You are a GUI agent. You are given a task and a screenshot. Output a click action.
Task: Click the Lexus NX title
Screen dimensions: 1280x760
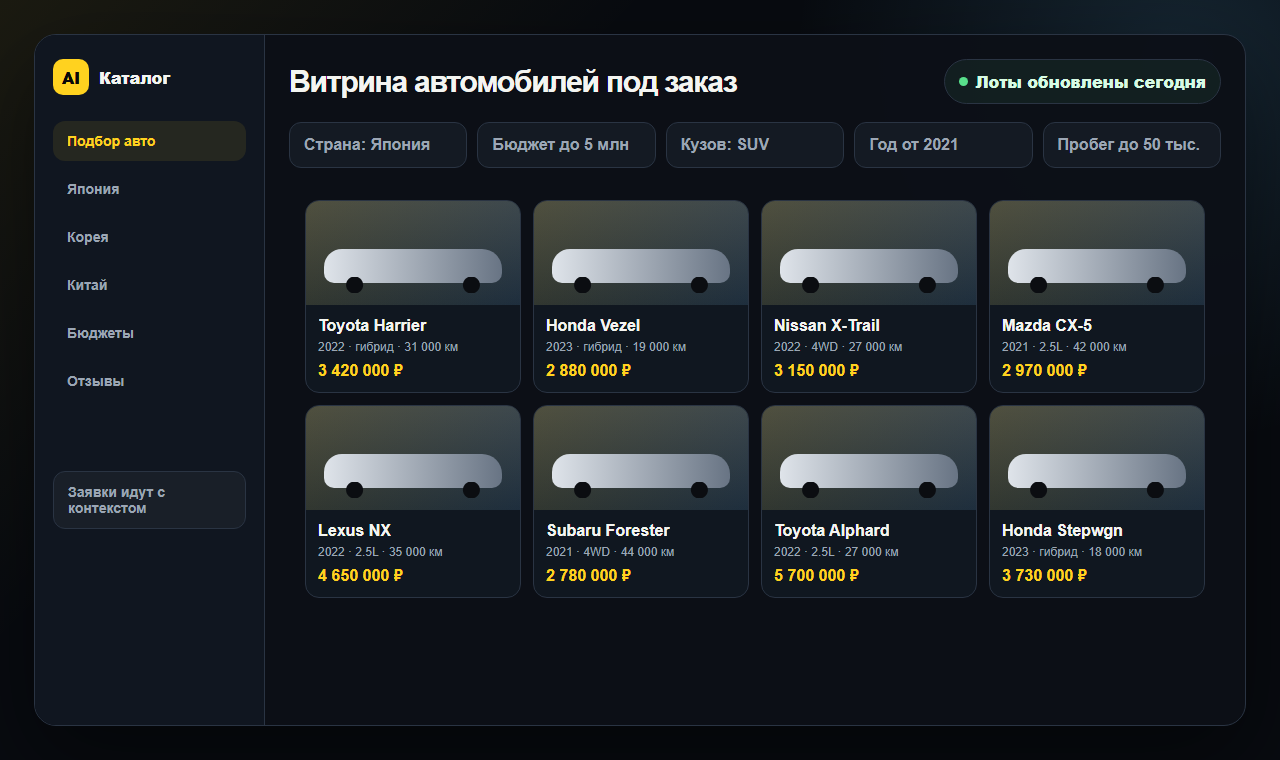[354, 530]
